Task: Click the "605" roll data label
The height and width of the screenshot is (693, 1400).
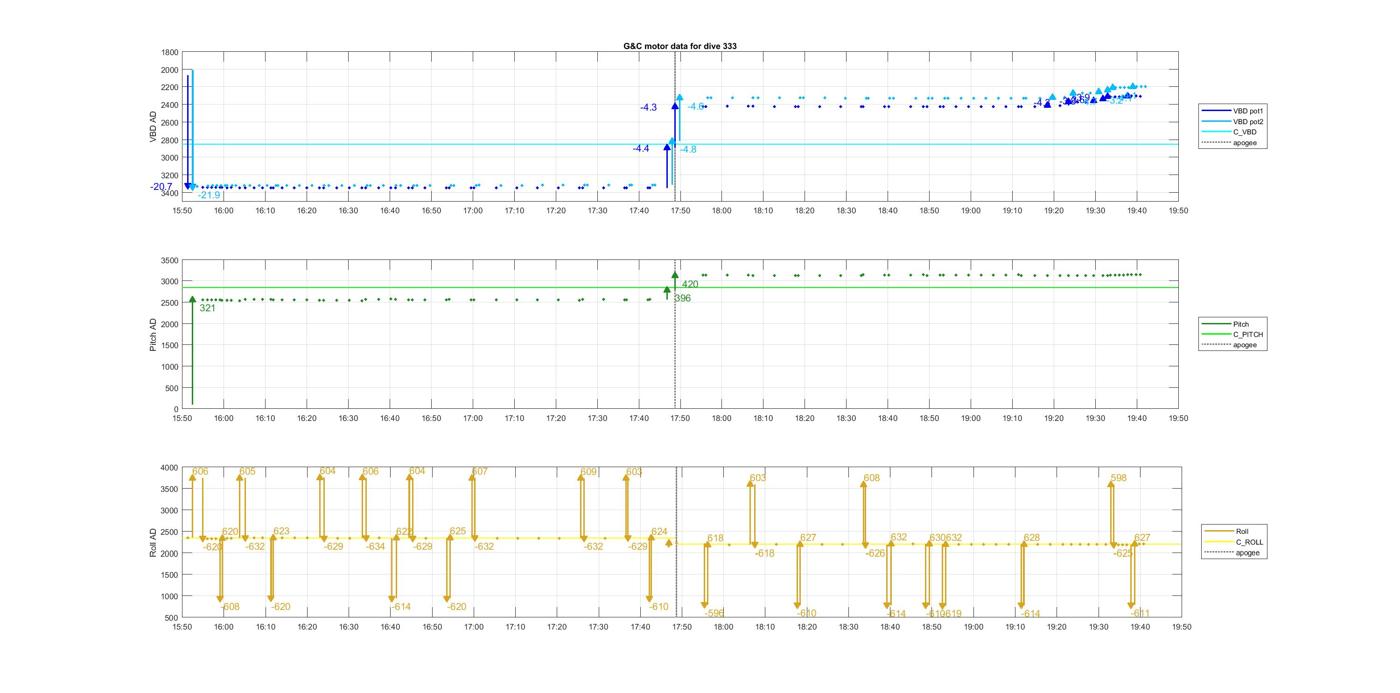Action: tap(247, 471)
